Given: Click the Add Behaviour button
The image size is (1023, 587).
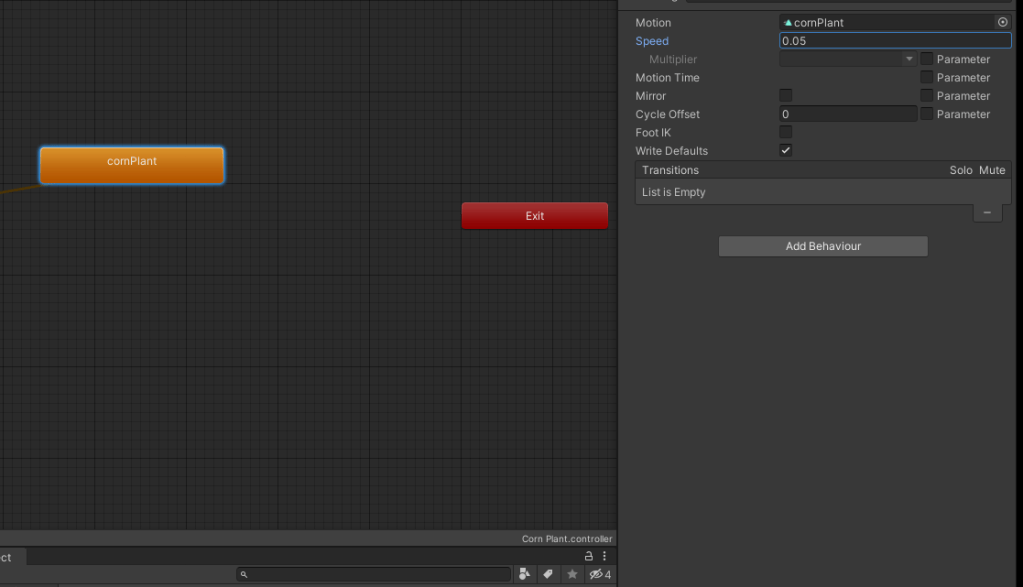Looking at the screenshot, I should 823,246.
